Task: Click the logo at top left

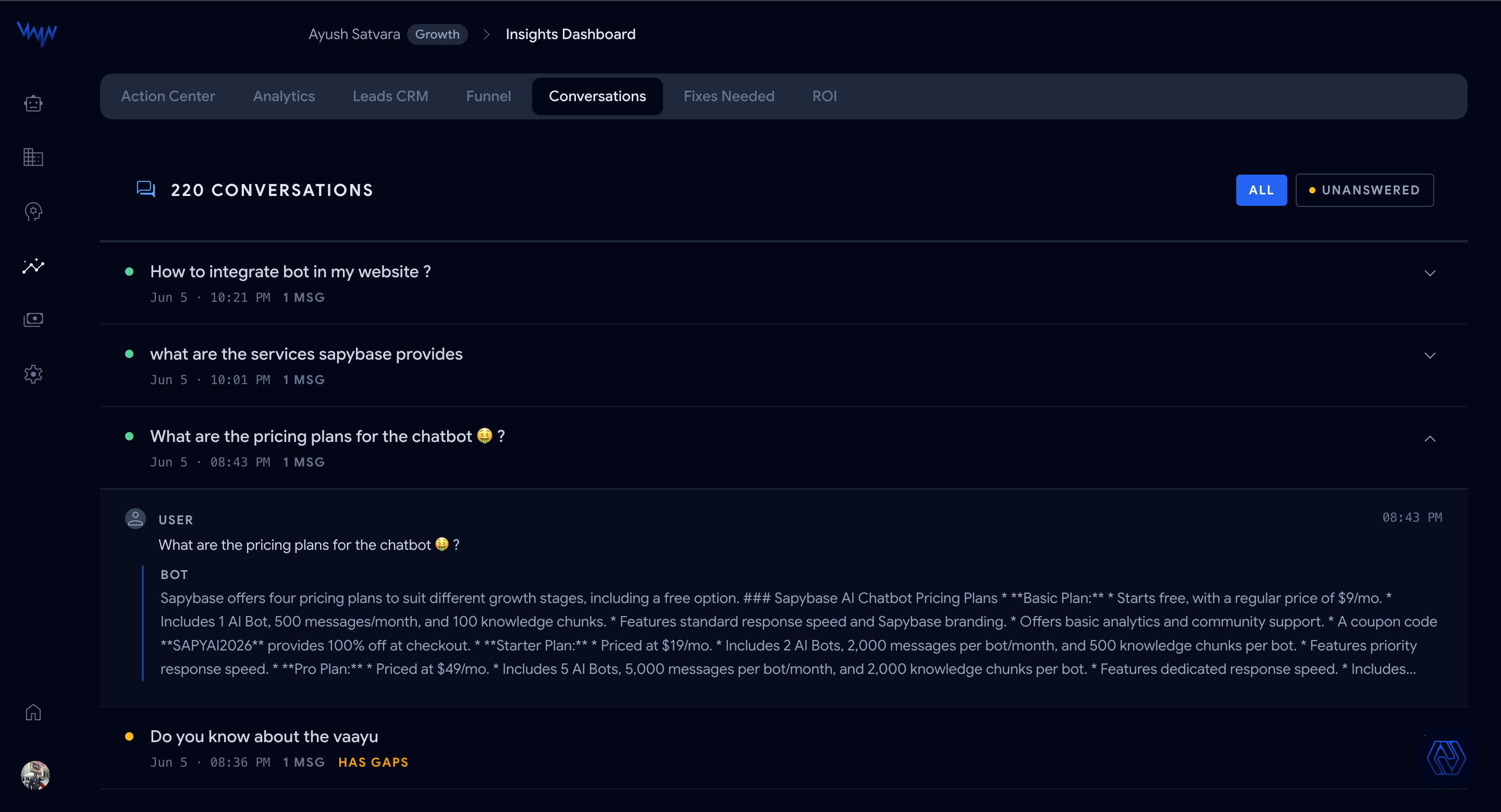Action: pos(36,33)
